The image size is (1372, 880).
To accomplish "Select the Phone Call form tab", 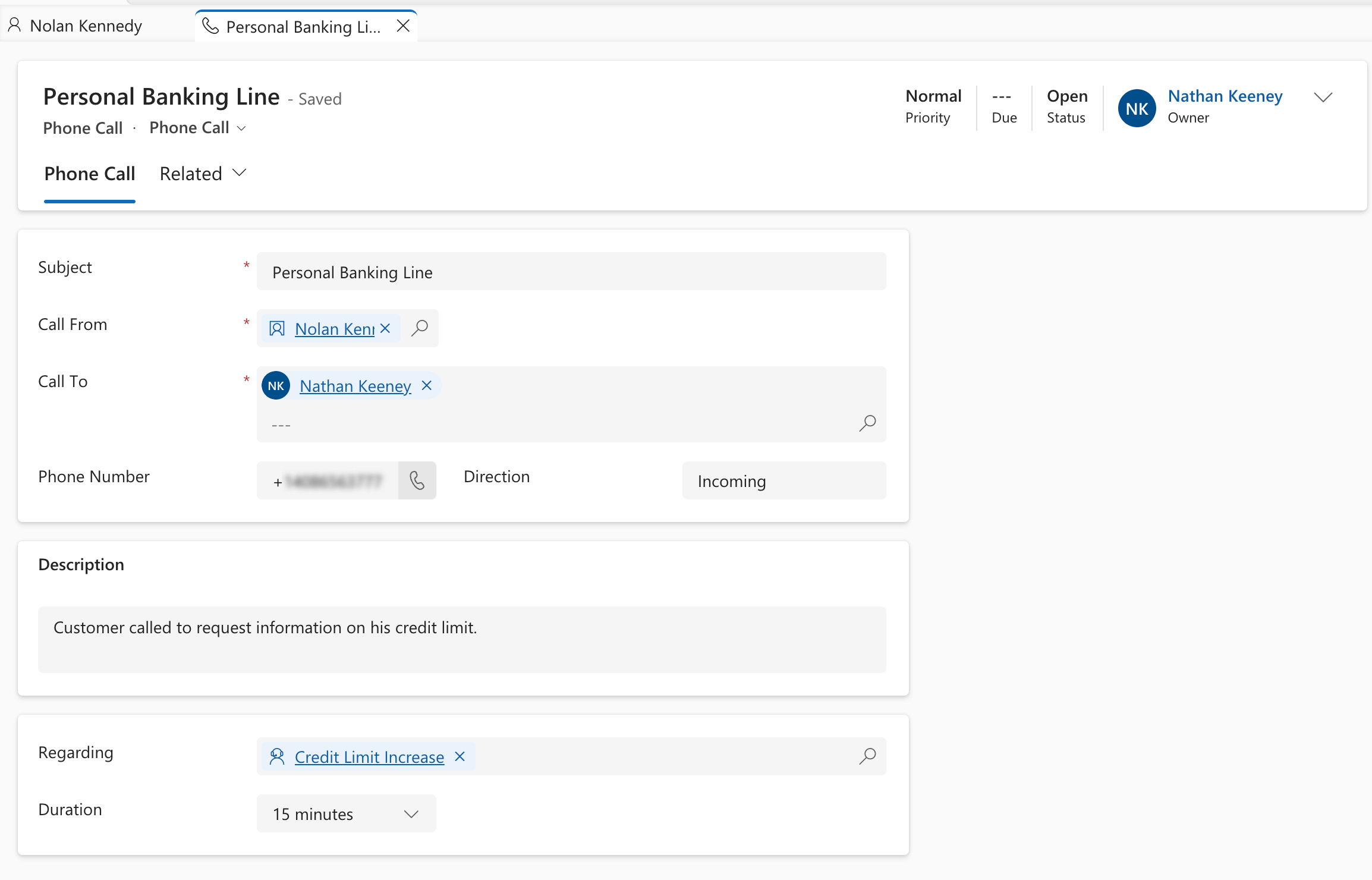I will point(90,174).
